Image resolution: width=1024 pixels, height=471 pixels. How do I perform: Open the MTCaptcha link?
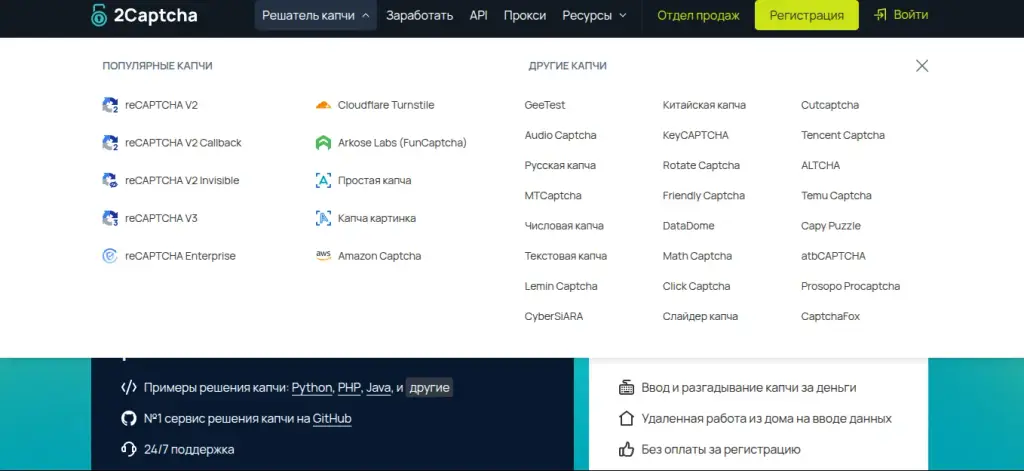tap(552, 195)
